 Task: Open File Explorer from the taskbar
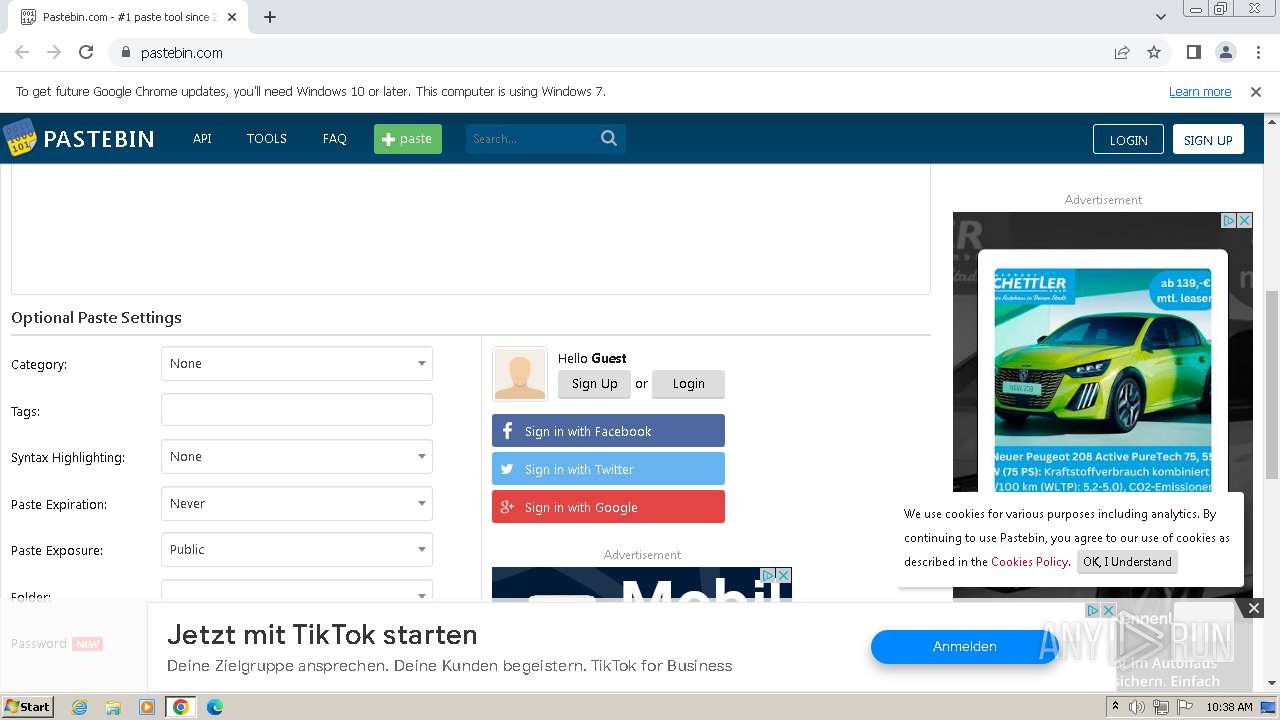(113, 706)
